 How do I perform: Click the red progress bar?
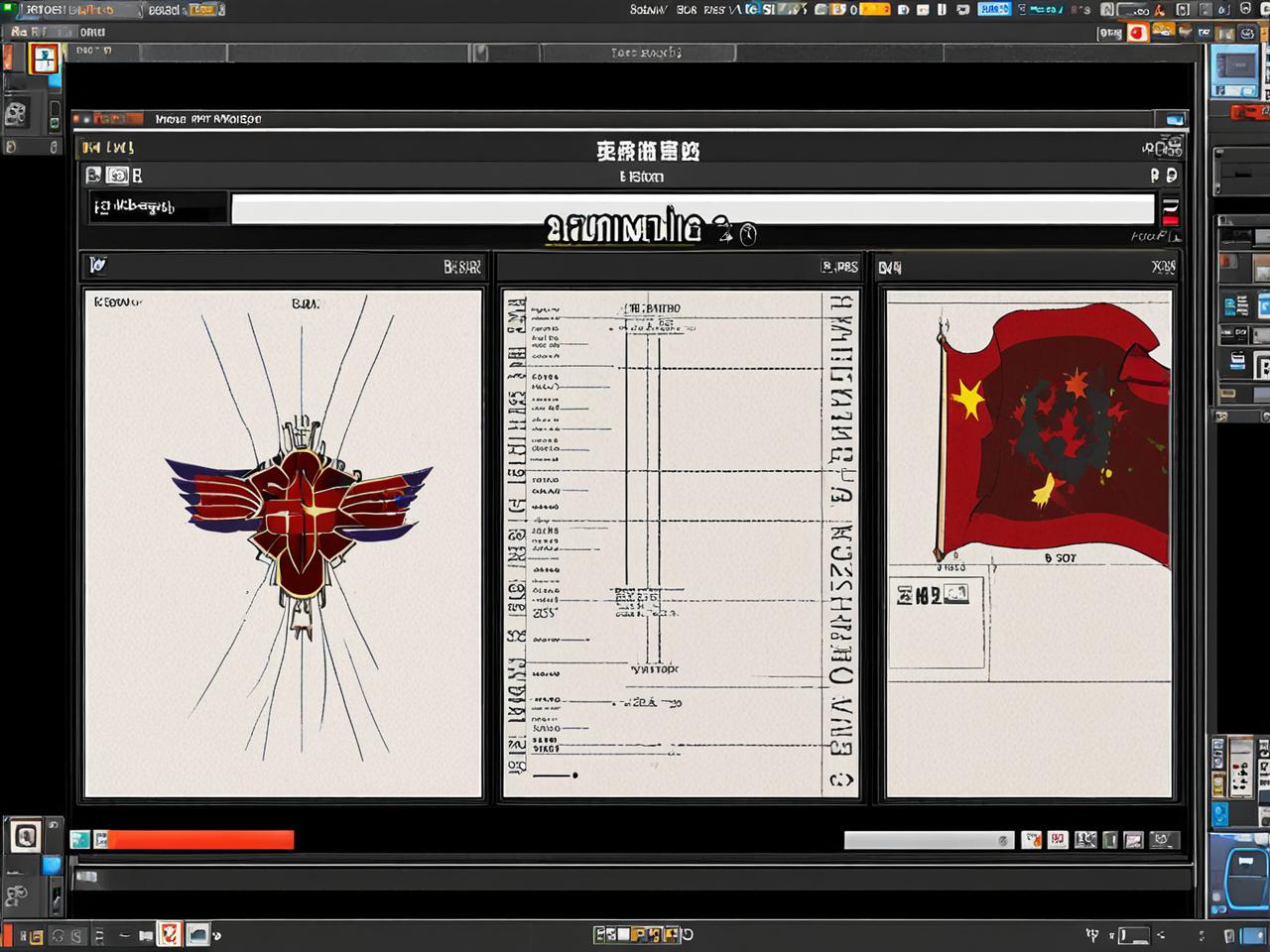pyautogui.click(x=200, y=840)
